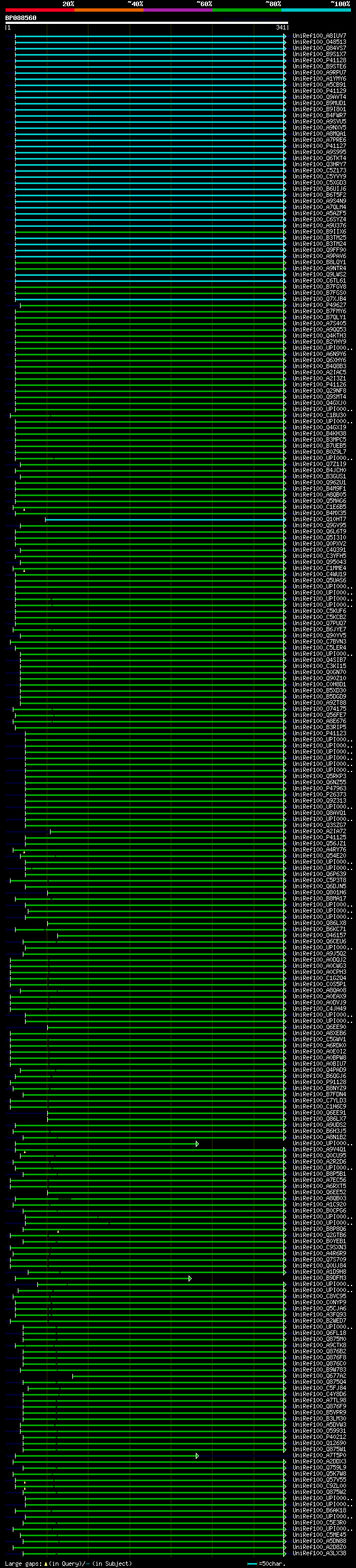Click the cyan ~100% identity legend segment

coord(316,10)
